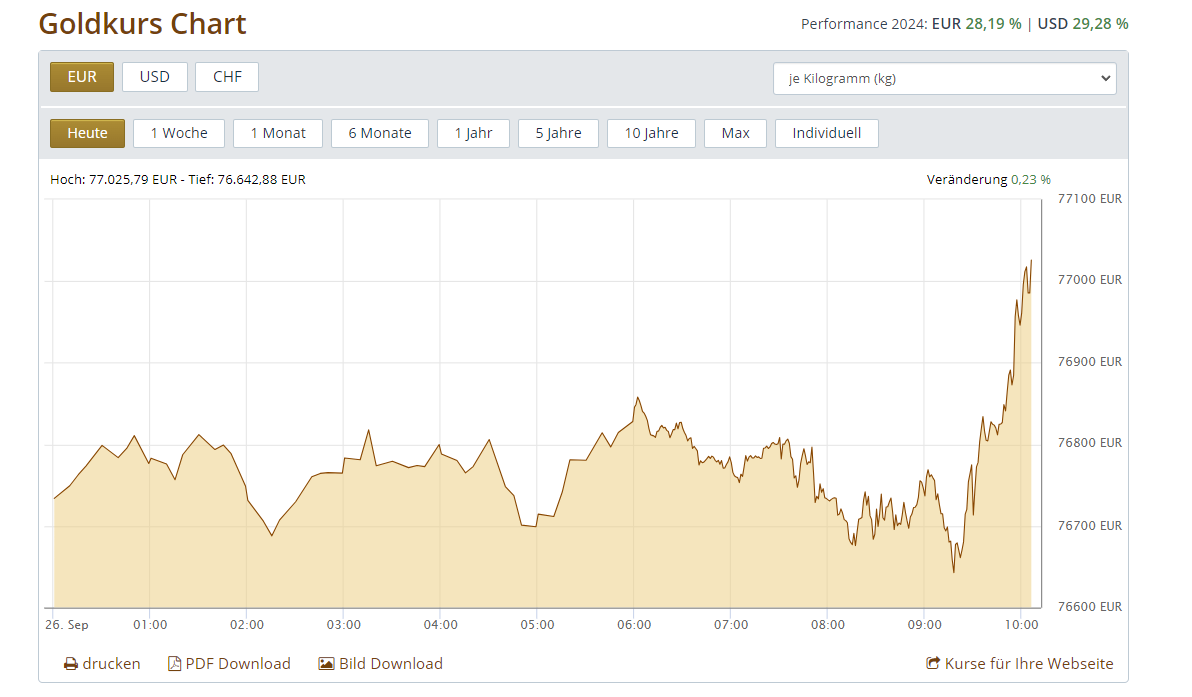Show the 1 Woche chart range
1192x697 pixels.
[x=179, y=133]
